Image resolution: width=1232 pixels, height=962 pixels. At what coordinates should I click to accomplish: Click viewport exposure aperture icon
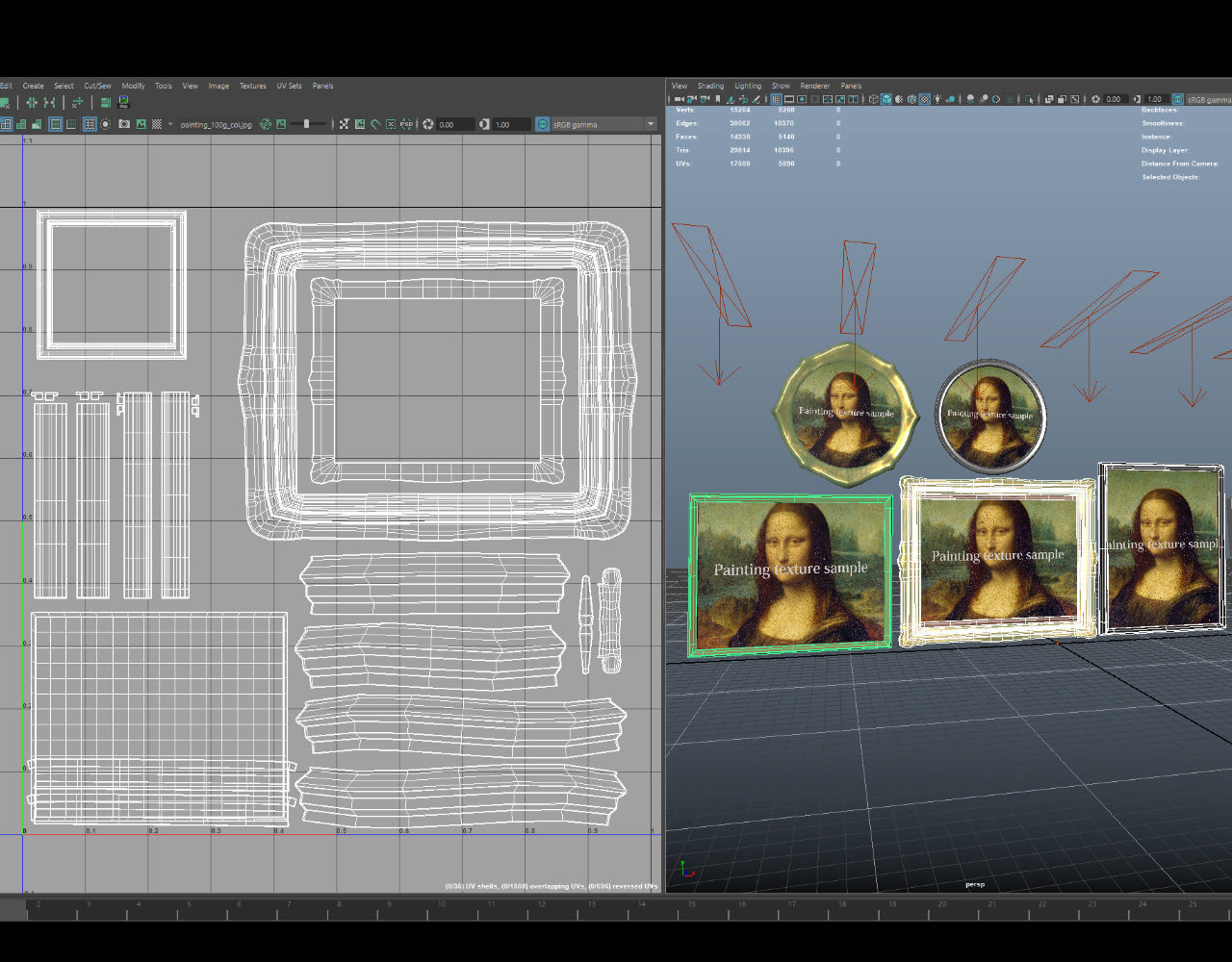[x=1095, y=99]
